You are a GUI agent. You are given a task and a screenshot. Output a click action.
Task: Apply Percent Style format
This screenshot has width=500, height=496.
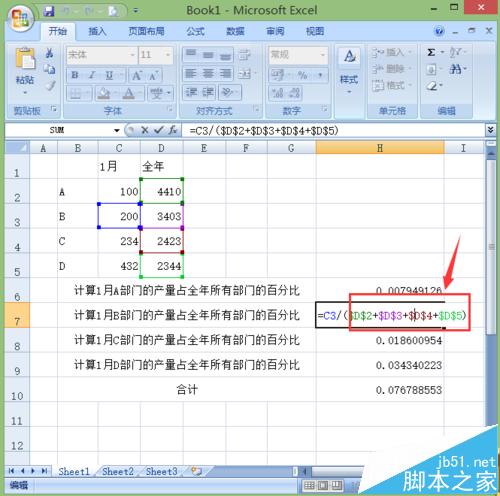302,75
